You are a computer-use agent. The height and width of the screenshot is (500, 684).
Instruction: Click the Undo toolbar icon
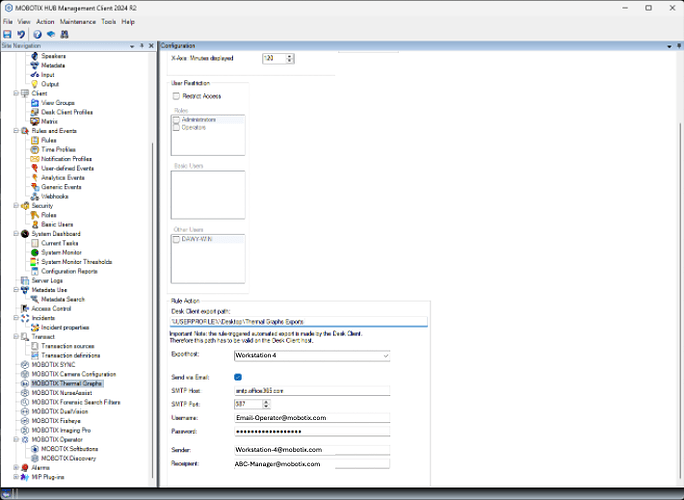click(x=21, y=34)
